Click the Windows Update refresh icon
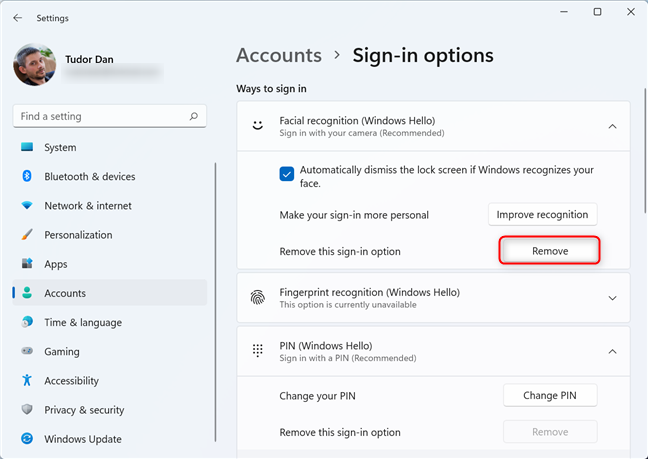 (27, 439)
